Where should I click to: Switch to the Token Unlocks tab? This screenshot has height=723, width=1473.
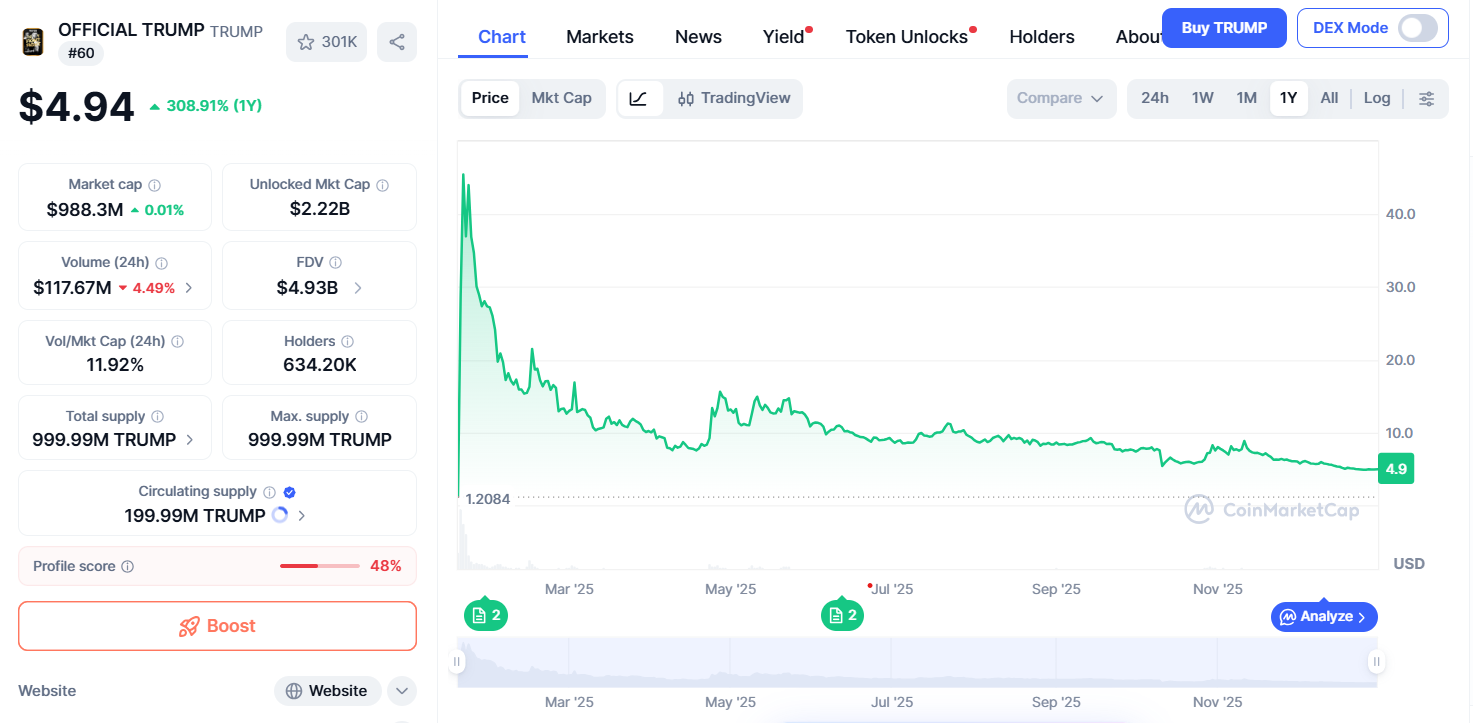click(x=906, y=37)
